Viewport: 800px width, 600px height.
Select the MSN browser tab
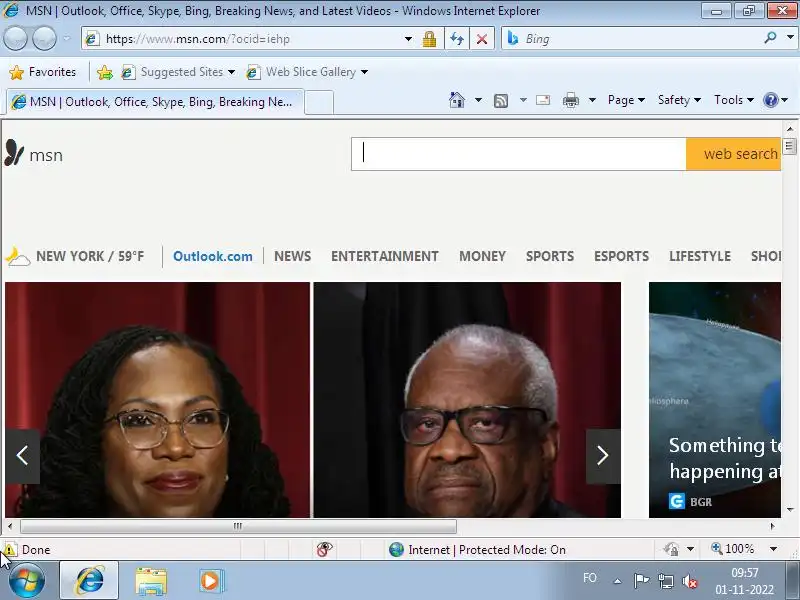154,102
